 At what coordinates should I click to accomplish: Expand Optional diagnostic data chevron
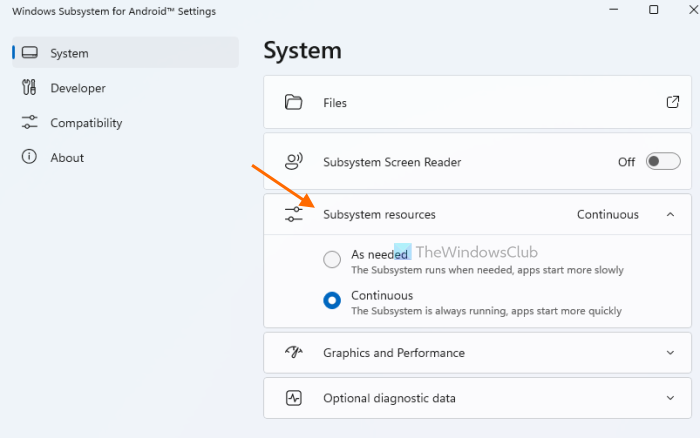[x=670, y=398]
